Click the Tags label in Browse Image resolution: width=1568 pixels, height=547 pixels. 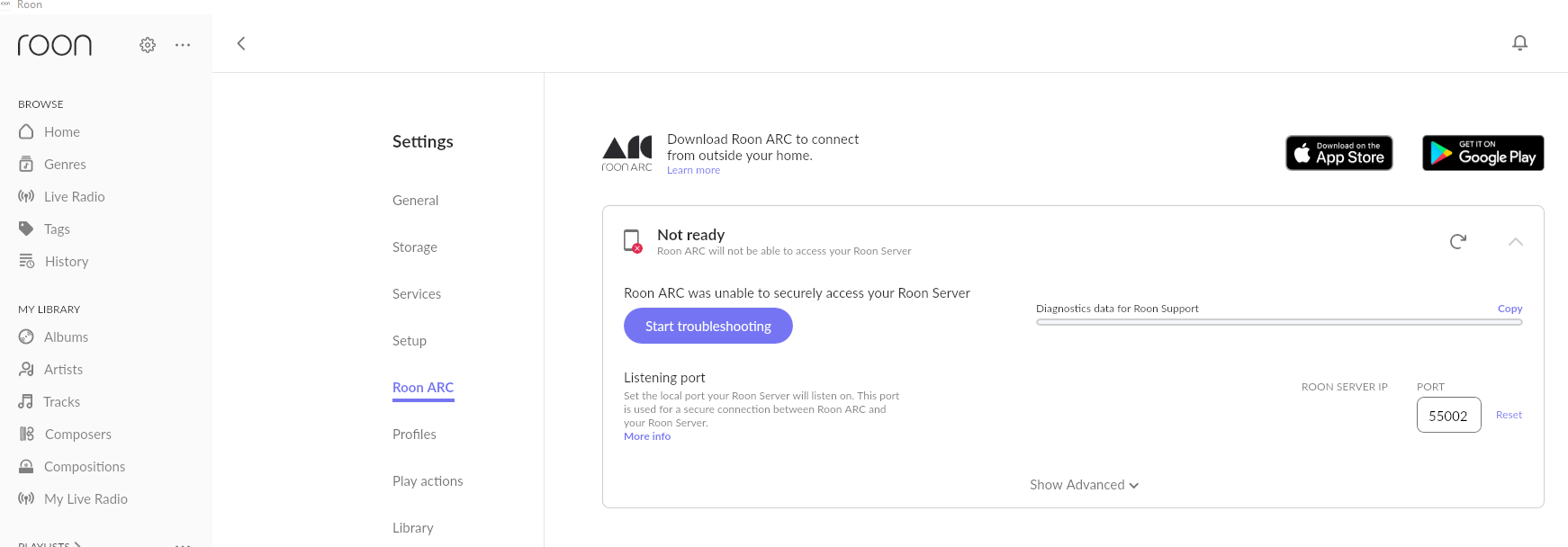click(57, 229)
